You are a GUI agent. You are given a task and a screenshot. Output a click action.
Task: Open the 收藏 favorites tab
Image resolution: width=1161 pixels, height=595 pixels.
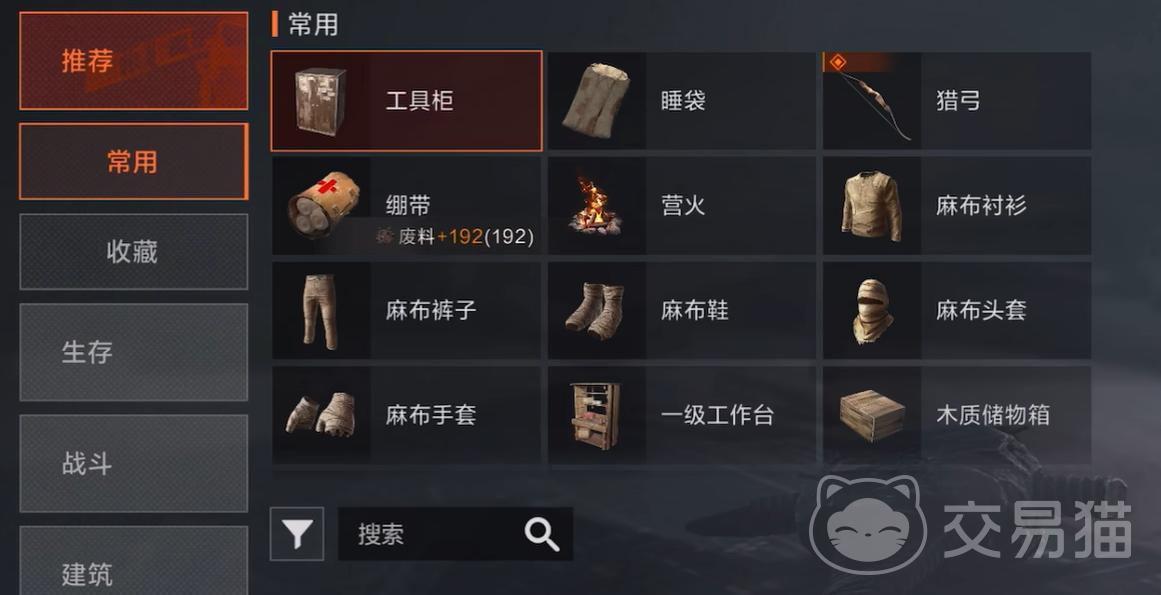(133, 252)
